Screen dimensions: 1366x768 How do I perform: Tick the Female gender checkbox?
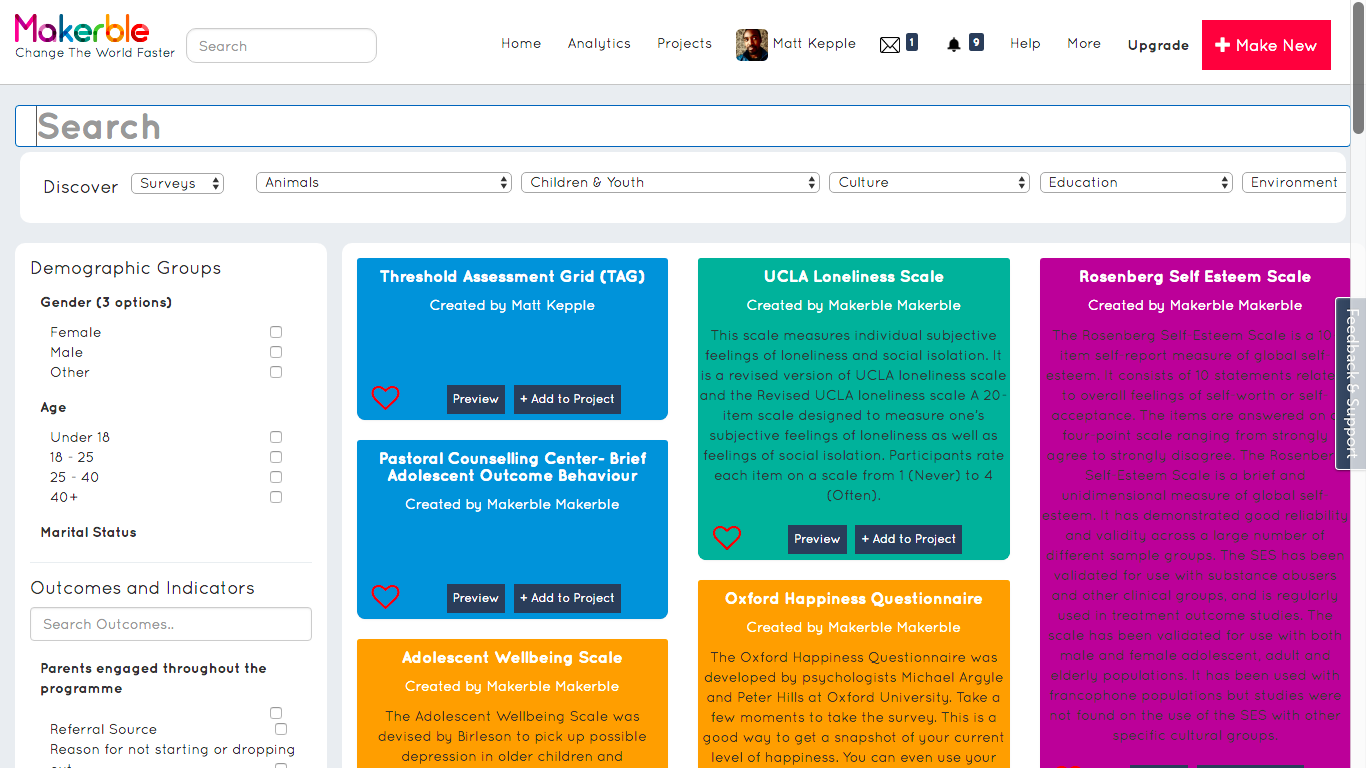(x=276, y=332)
